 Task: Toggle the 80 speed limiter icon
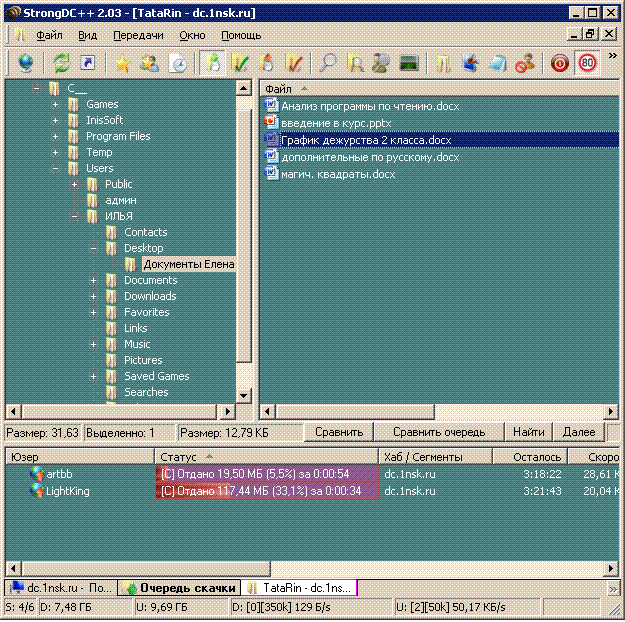tap(587, 63)
